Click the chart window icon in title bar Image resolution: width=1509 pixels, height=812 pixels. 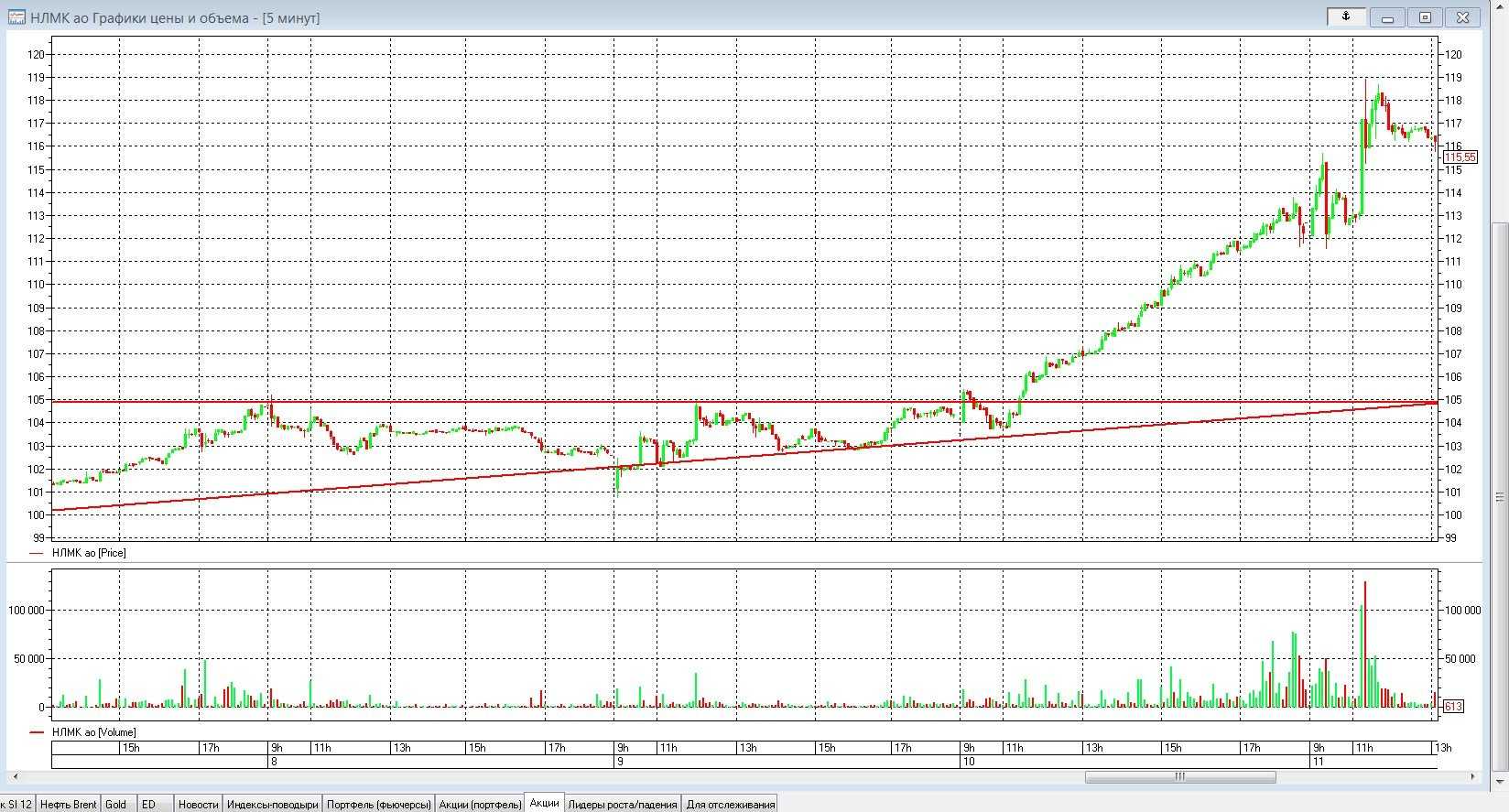coord(16,17)
